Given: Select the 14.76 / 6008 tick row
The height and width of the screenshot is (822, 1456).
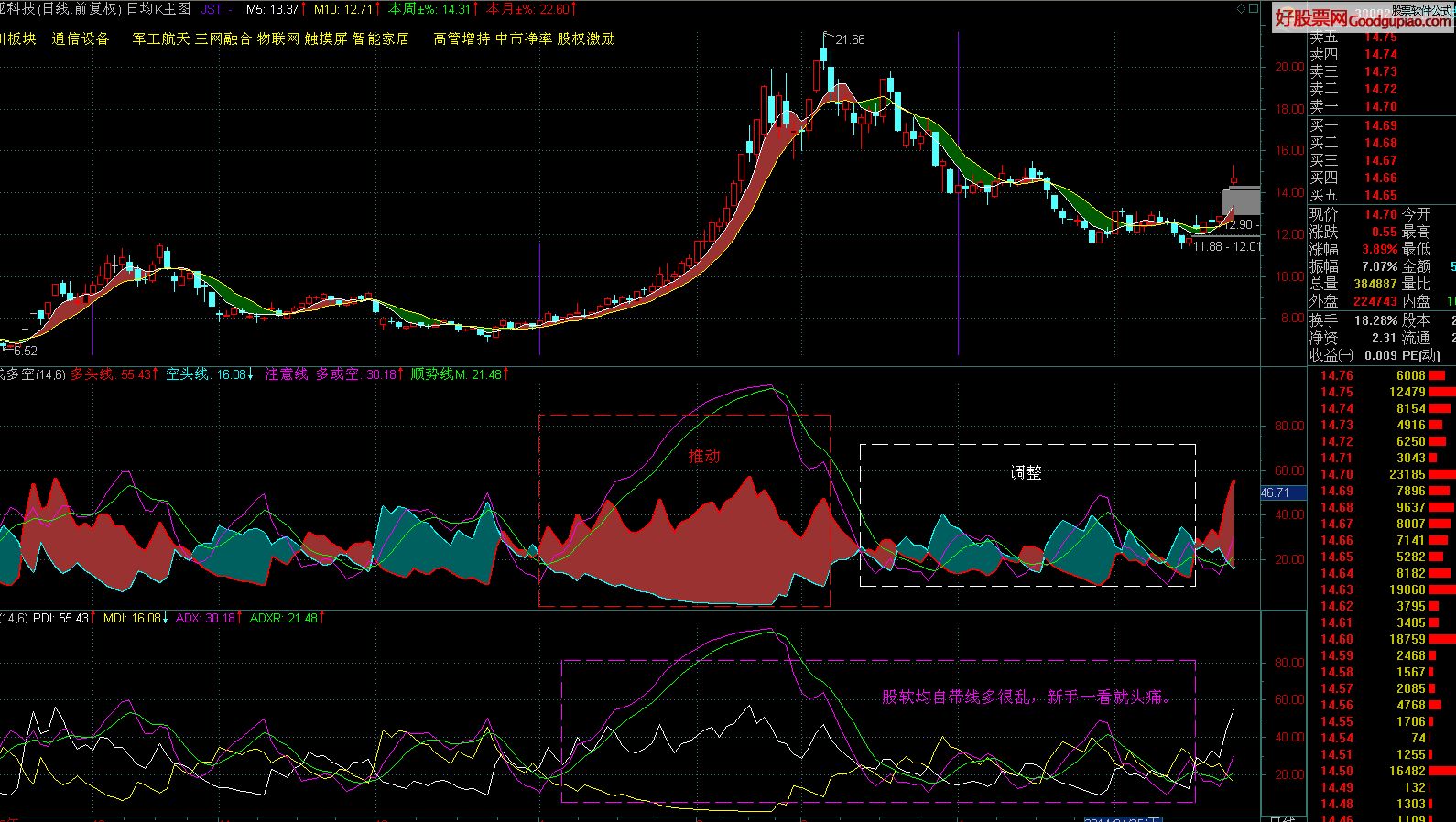Looking at the screenshot, I should tap(1383, 375).
